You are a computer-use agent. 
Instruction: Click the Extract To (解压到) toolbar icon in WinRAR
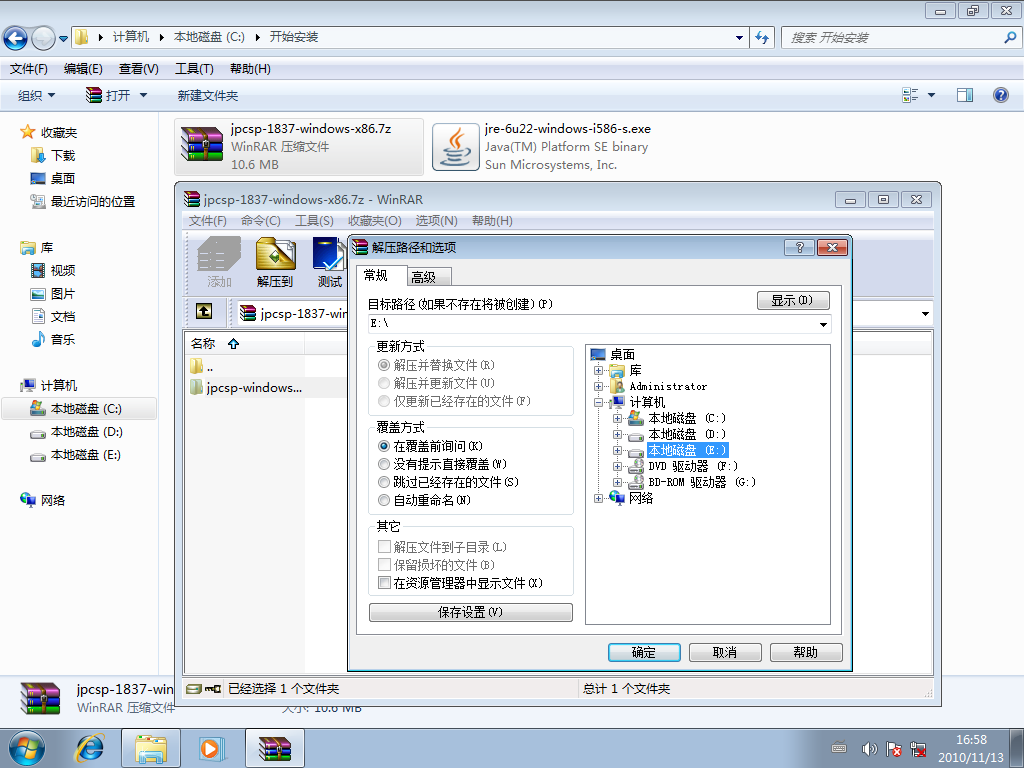click(275, 263)
